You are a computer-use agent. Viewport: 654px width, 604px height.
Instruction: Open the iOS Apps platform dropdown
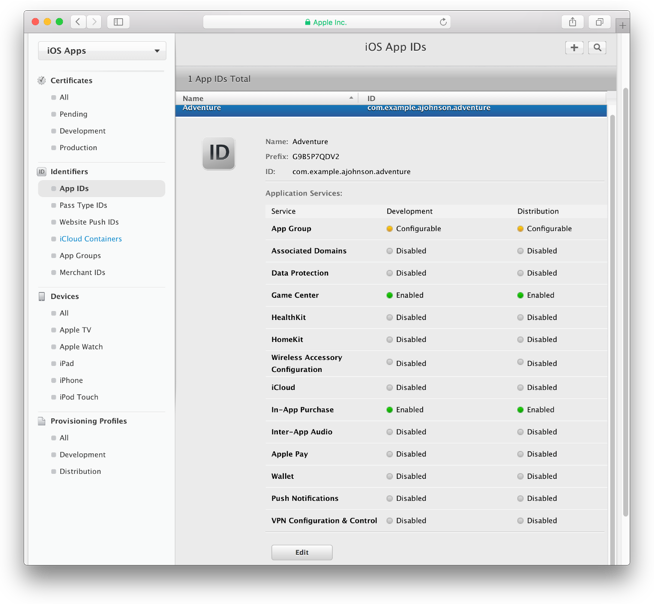point(102,50)
